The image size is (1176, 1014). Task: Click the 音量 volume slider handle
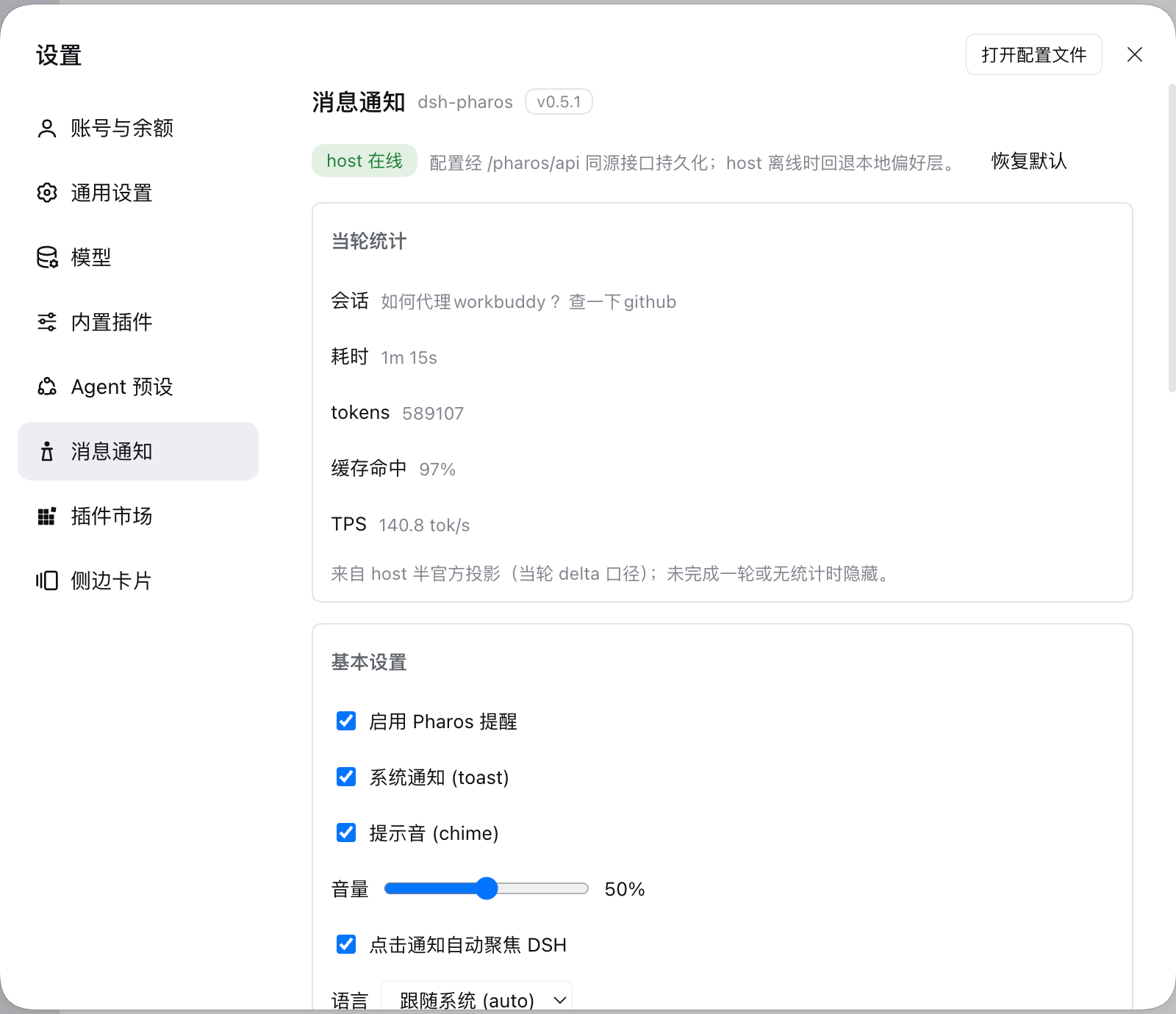tap(487, 888)
